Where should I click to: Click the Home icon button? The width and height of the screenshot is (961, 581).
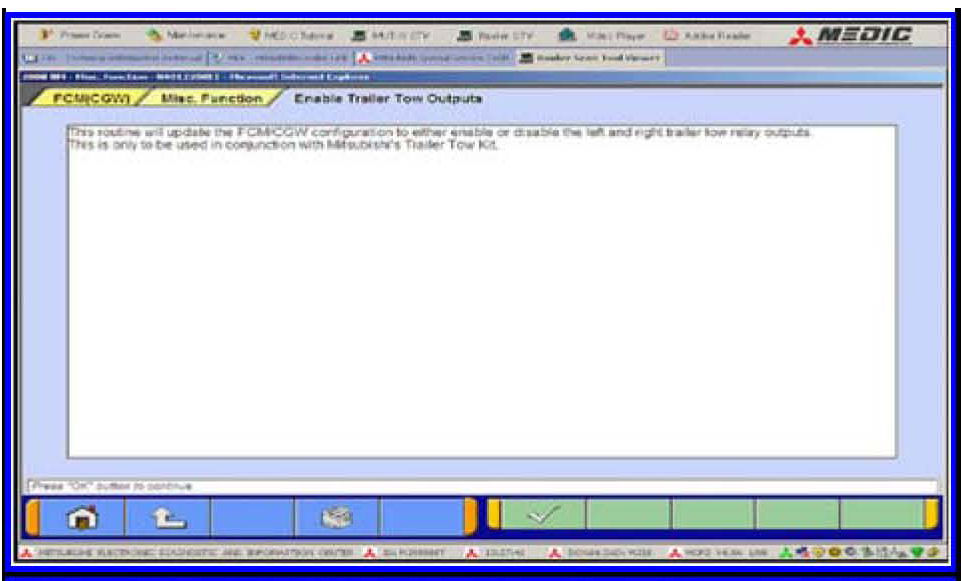tap(80, 517)
